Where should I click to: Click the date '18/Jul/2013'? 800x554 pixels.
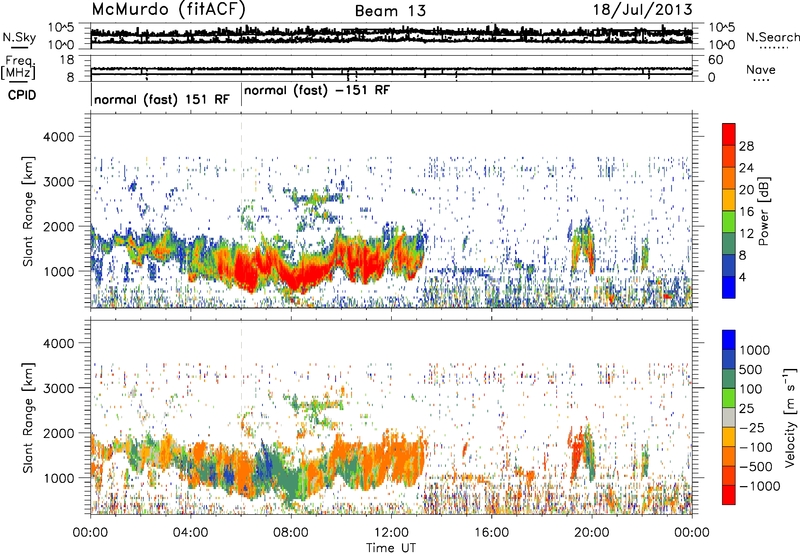tap(642, 10)
